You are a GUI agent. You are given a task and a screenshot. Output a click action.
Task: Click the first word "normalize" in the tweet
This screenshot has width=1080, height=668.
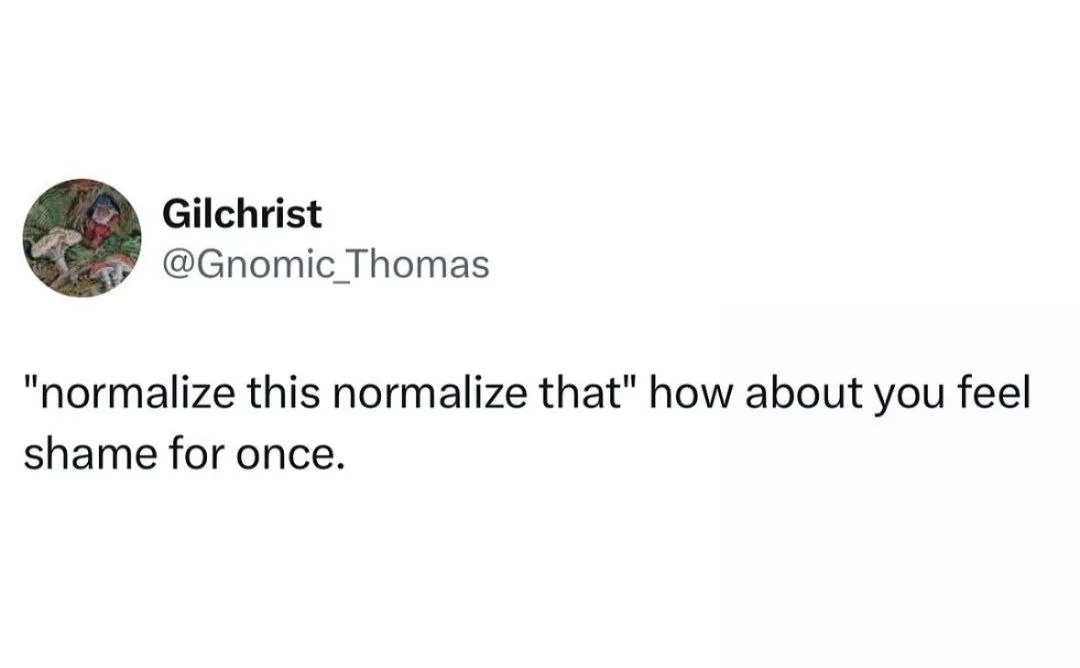136,393
